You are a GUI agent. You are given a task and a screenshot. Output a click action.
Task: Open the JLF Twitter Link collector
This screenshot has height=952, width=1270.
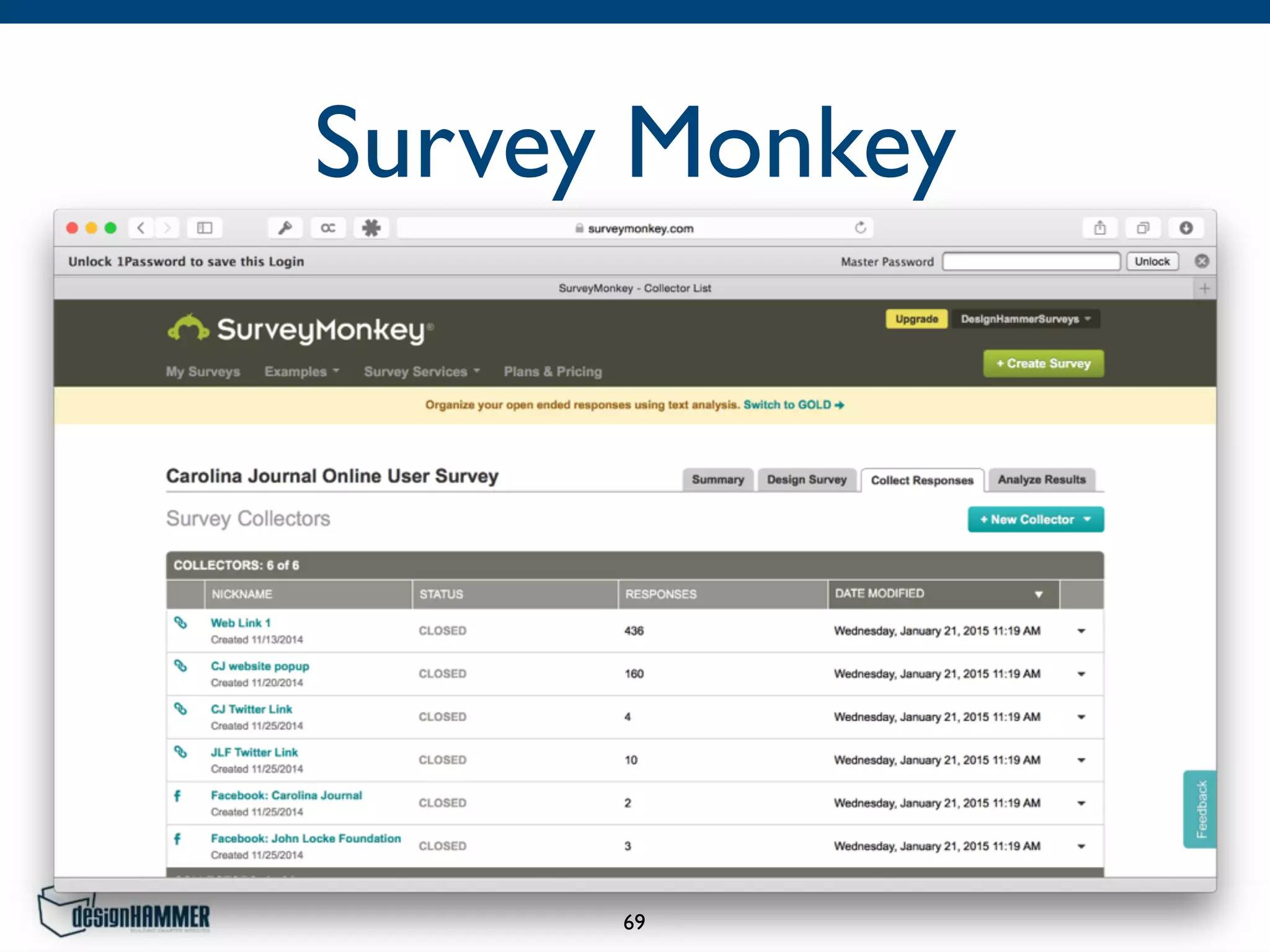point(254,752)
